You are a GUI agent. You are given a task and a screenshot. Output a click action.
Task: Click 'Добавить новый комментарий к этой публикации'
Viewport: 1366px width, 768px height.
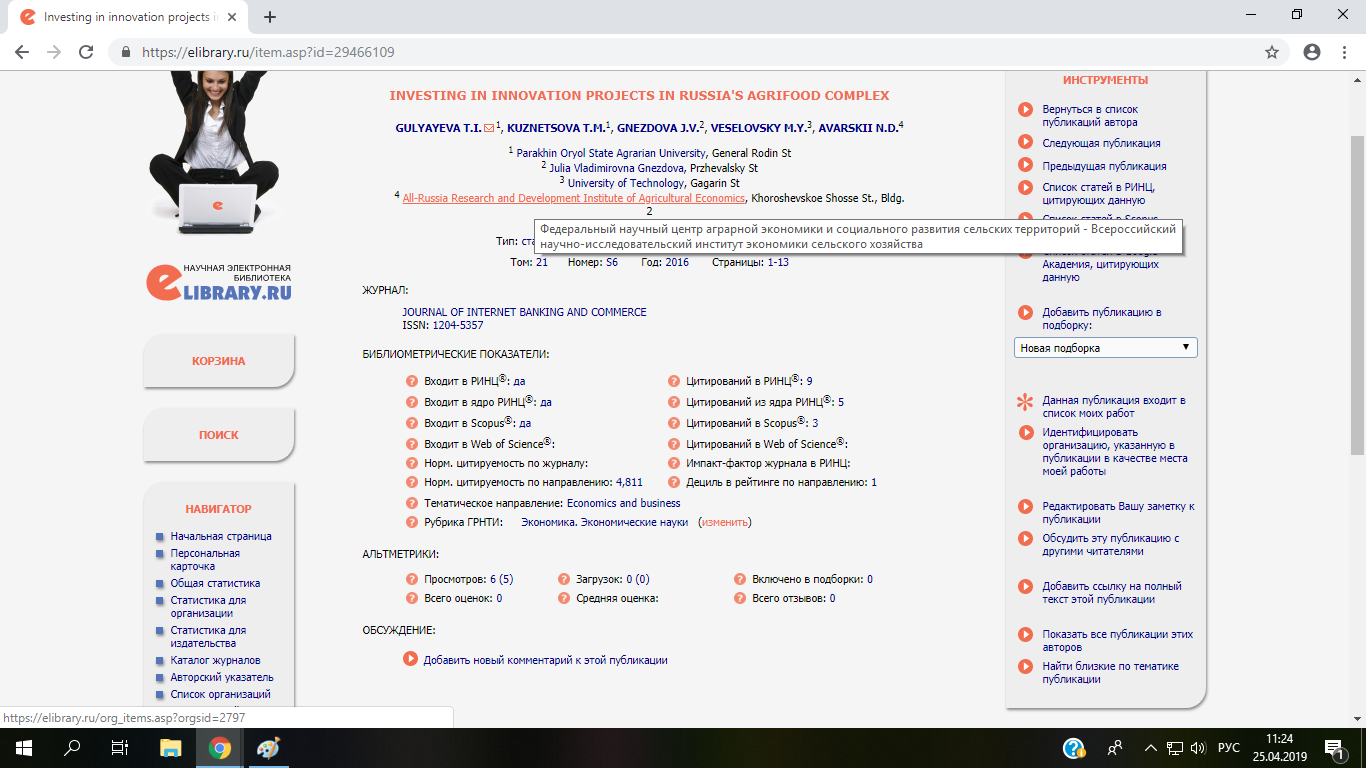click(x=545, y=660)
